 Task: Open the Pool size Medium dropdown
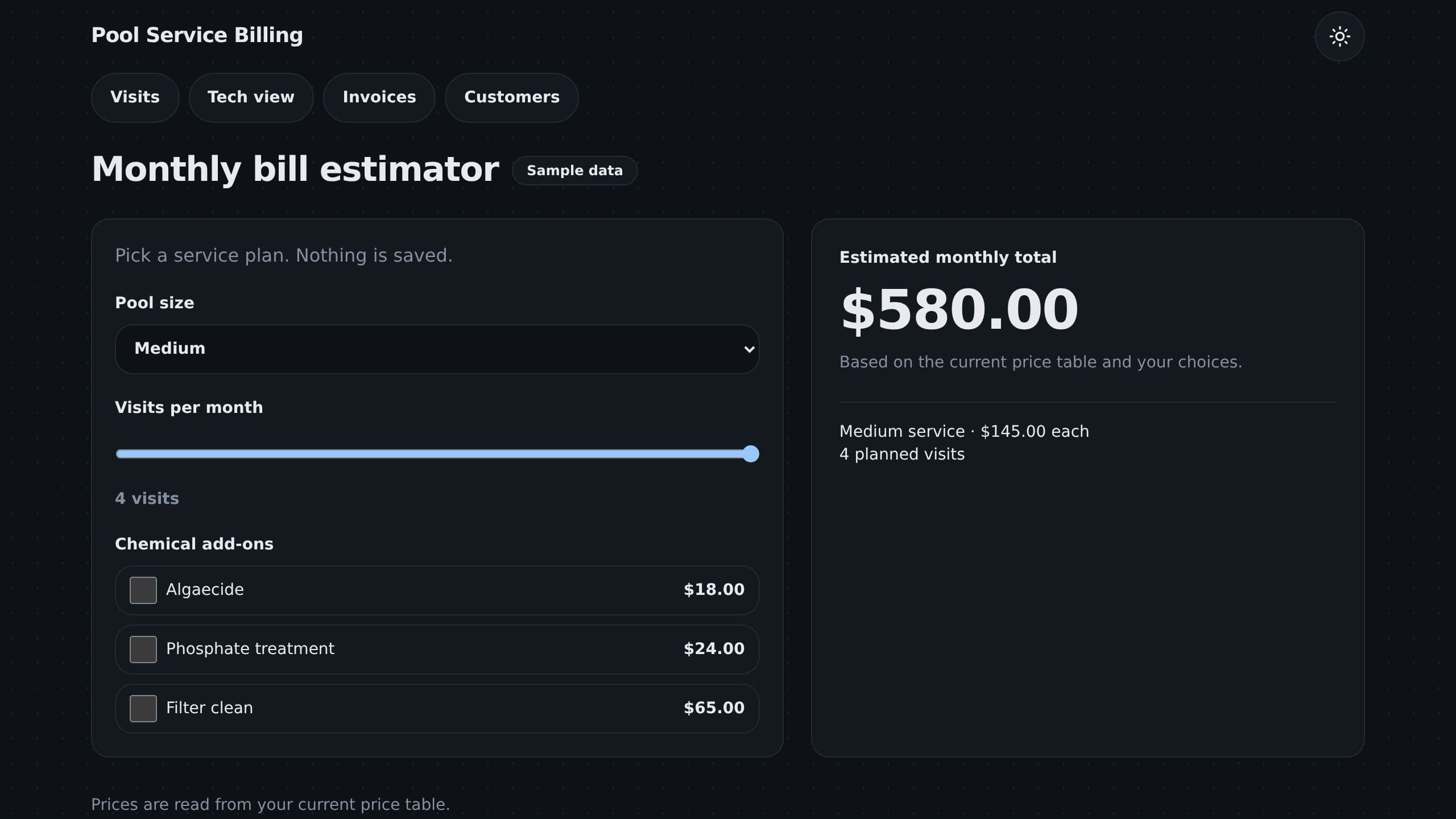point(437,349)
